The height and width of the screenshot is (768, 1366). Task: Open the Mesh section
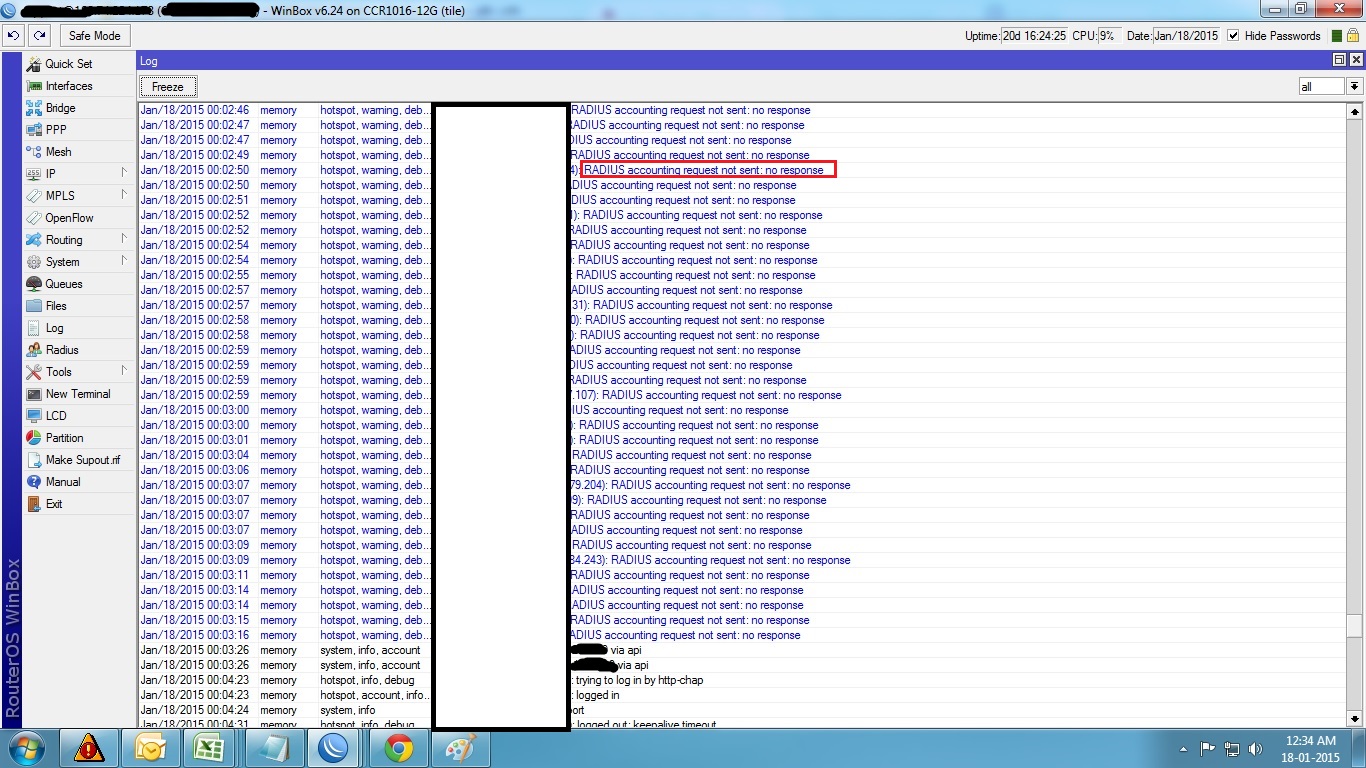point(58,152)
